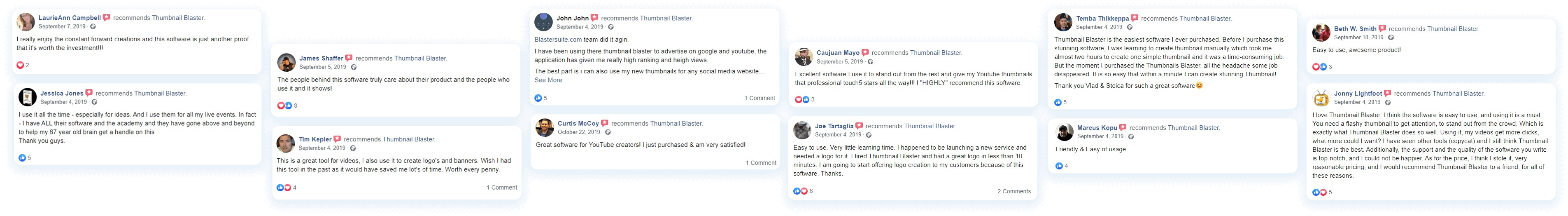The image size is (1568, 216).
Task: Open the Blastersuite.com link
Action: (557, 40)
